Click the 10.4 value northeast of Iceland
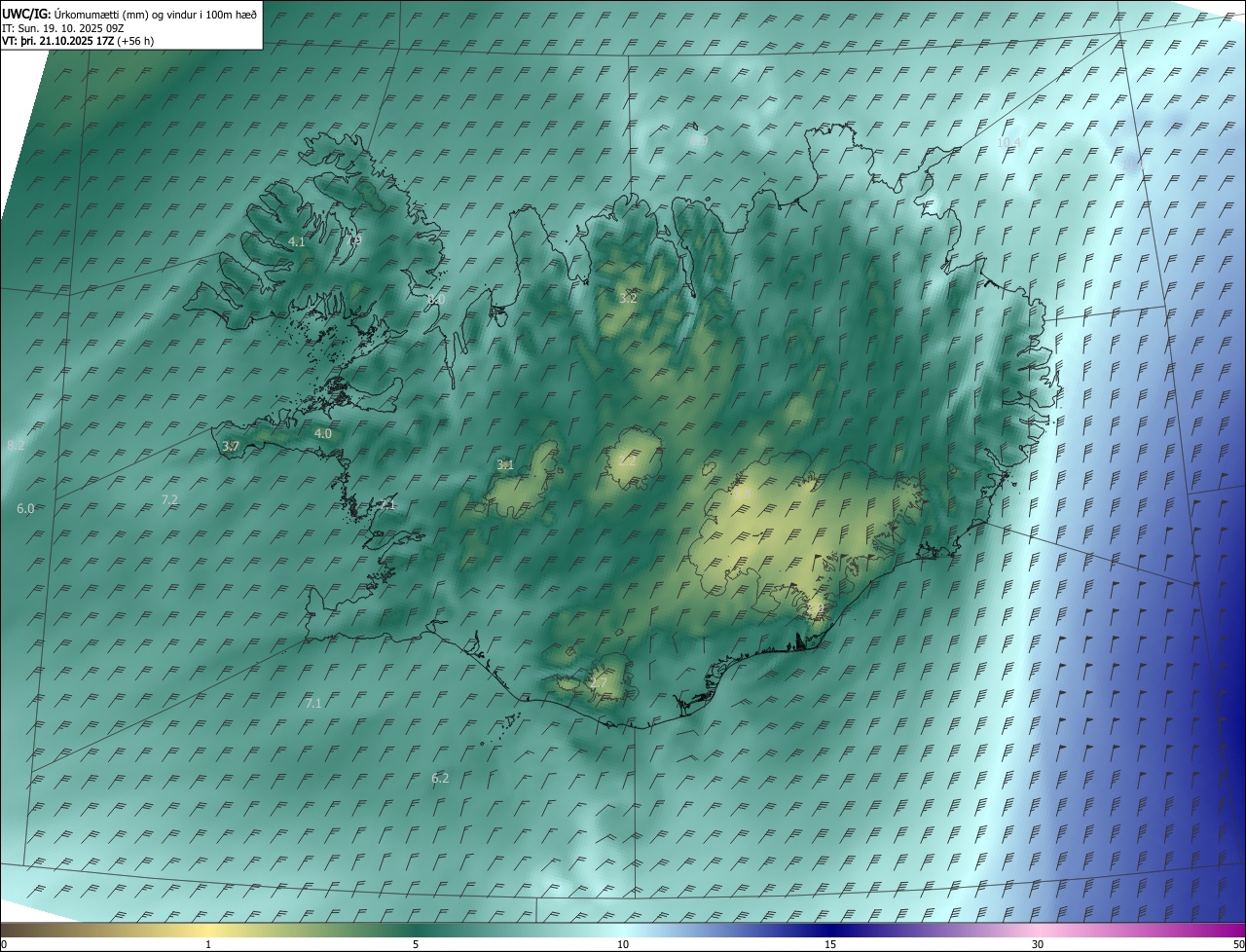 pos(1009,142)
